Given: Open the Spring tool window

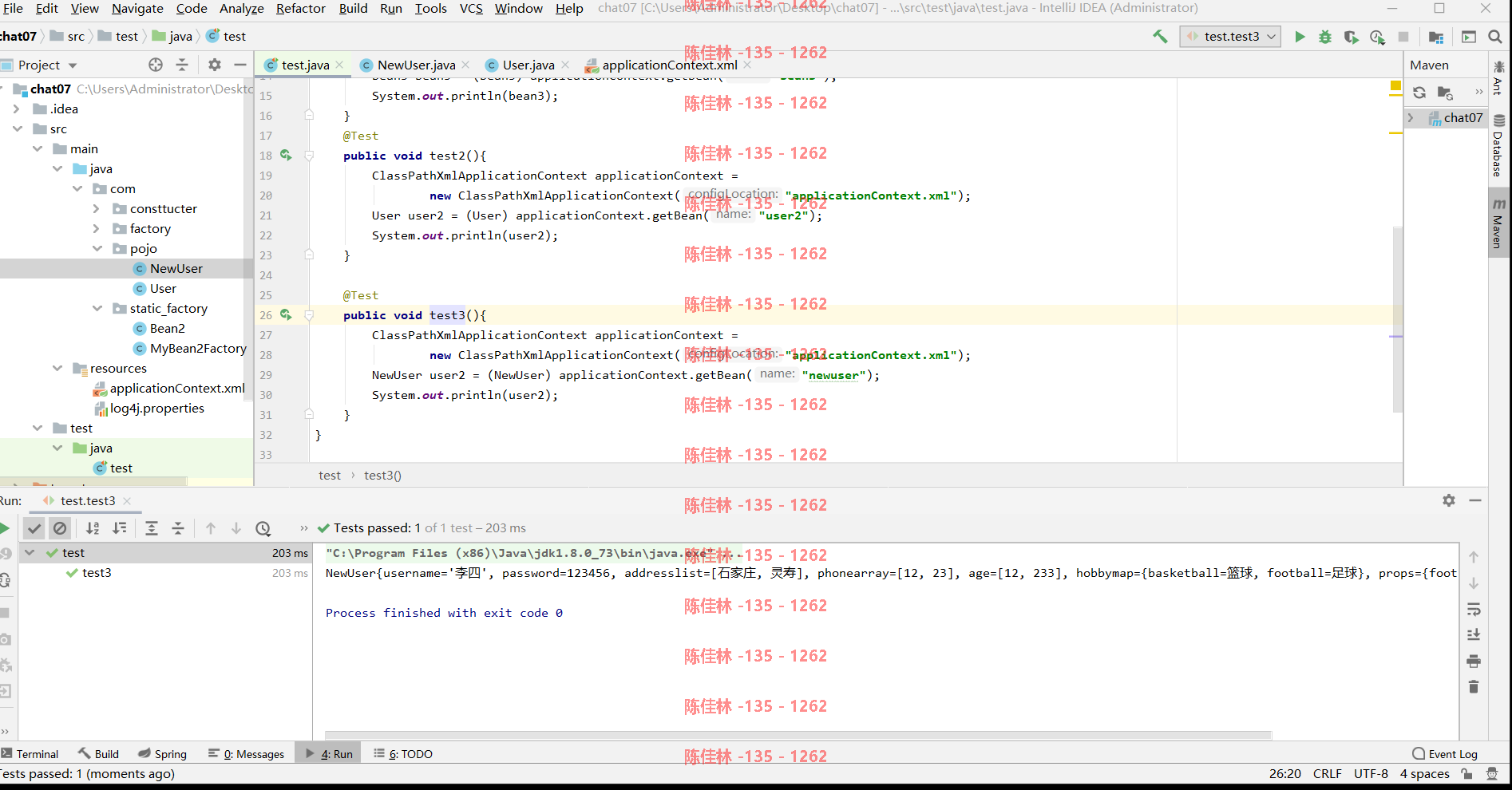Looking at the screenshot, I should point(162,754).
